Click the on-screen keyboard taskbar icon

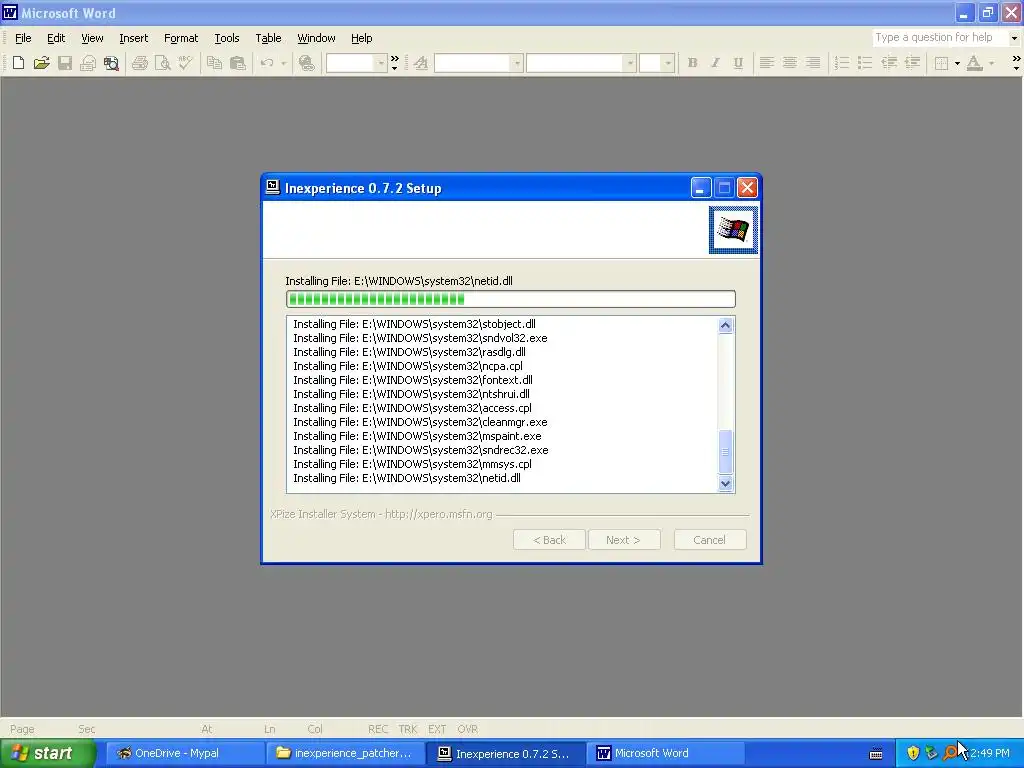point(876,754)
